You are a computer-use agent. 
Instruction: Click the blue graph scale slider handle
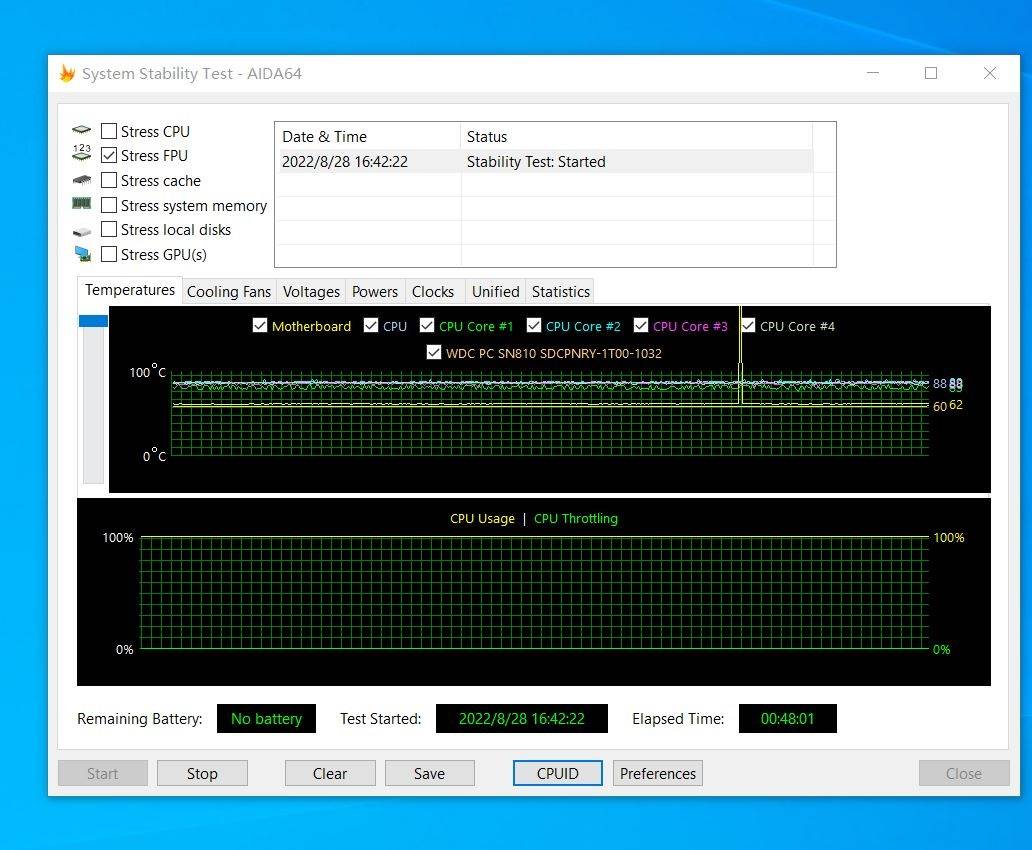point(93,321)
